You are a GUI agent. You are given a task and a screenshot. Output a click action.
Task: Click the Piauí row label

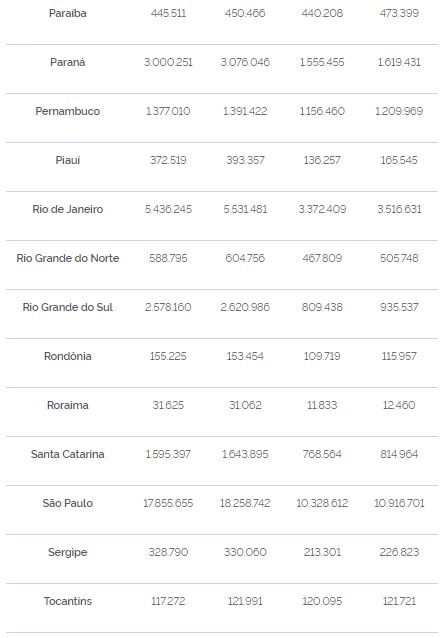coord(68,160)
